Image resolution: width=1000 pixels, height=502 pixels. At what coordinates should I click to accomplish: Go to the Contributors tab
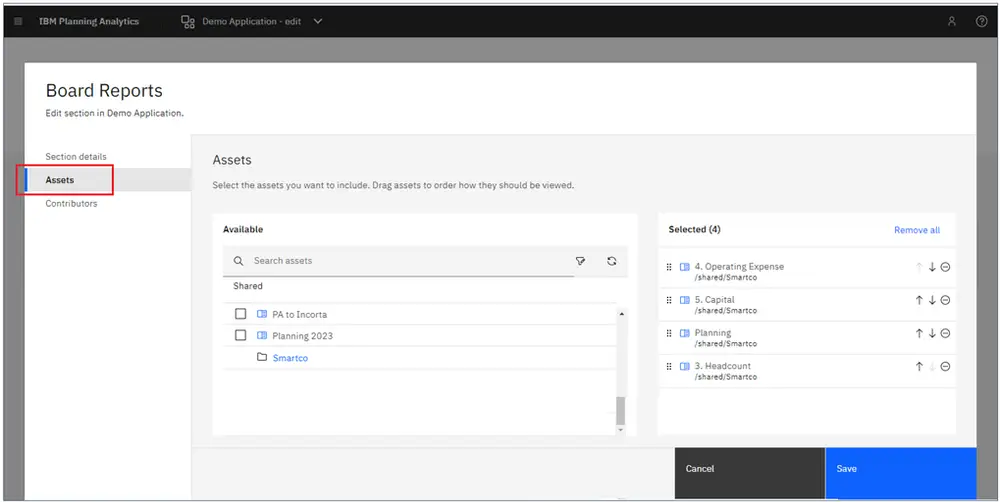point(71,203)
